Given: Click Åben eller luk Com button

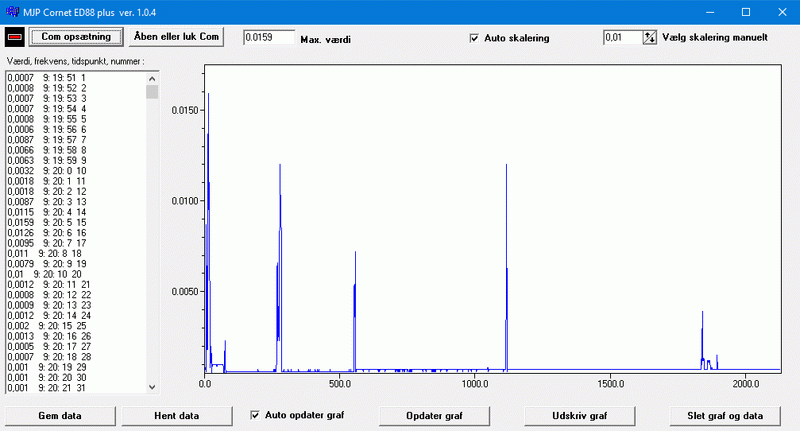Looking at the screenshot, I should tap(176, 37).
